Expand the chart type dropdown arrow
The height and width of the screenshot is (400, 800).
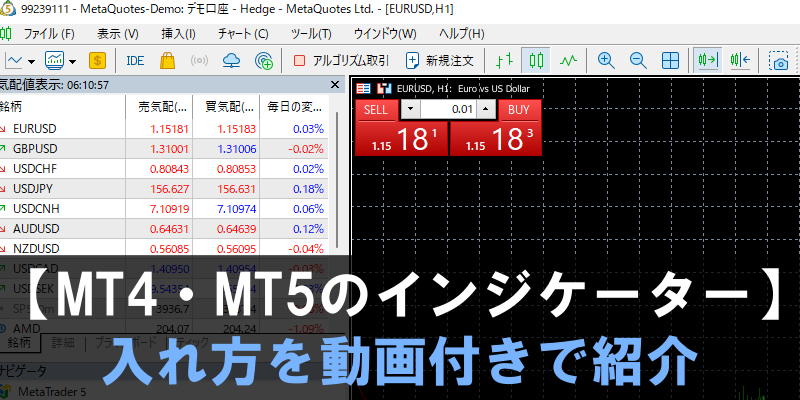(x=31, y=62)
